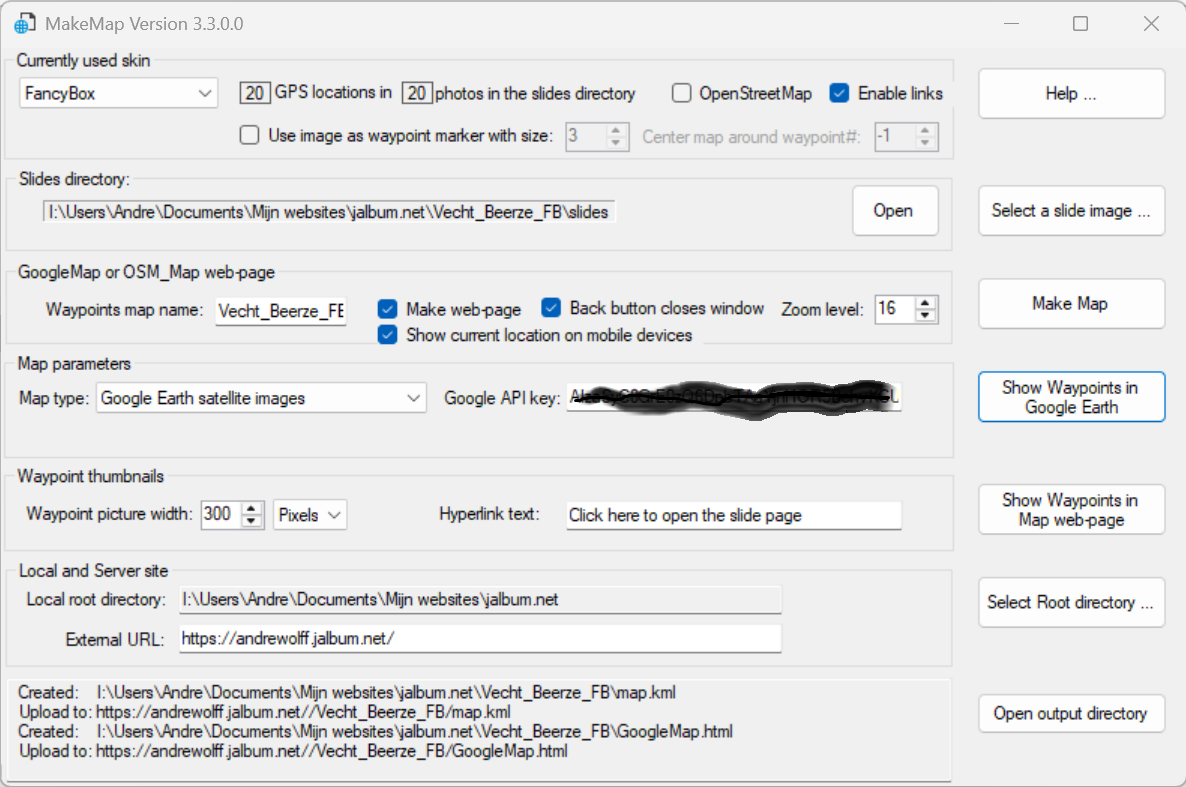Increase Zoom level with up spinner arrow
The width and height of the screenshot is (1186, 787).
[926, 303]
